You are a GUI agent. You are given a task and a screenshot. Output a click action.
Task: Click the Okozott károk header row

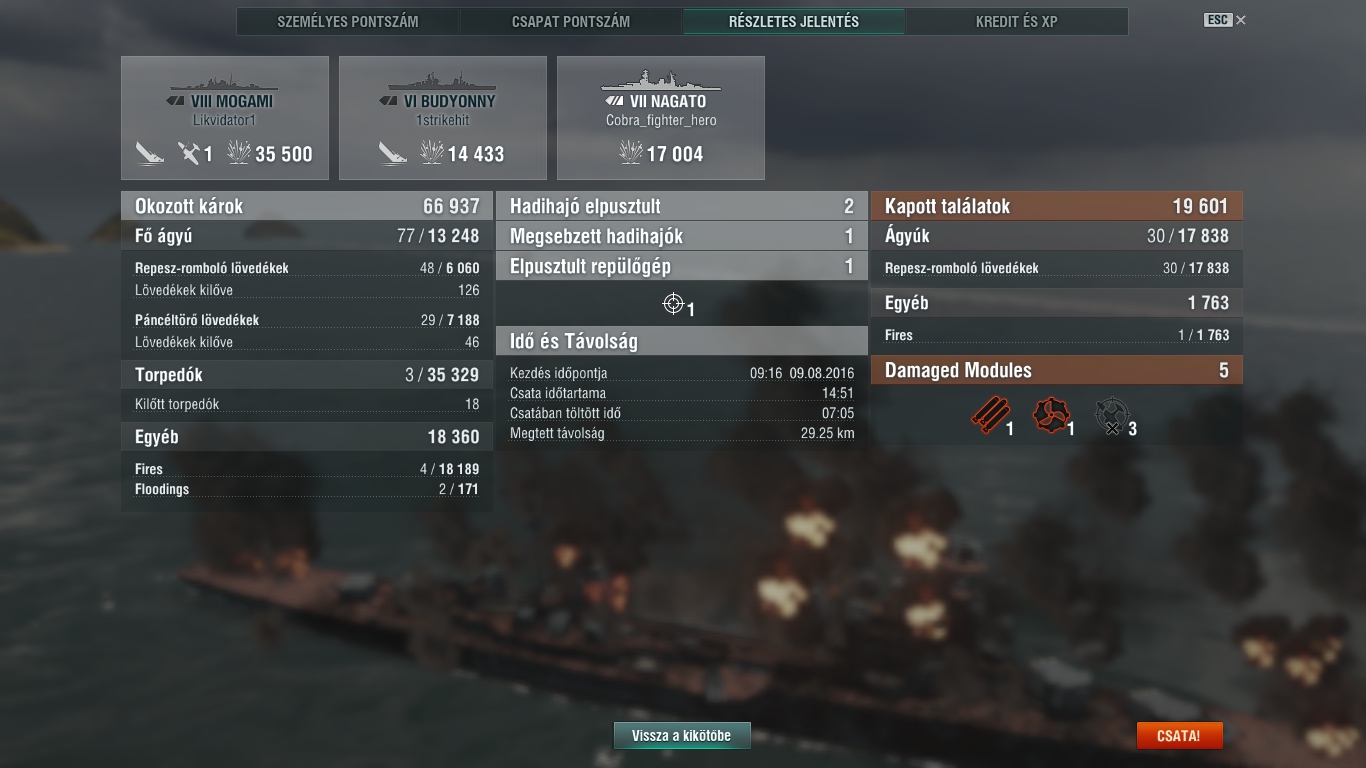click(307, 206)
